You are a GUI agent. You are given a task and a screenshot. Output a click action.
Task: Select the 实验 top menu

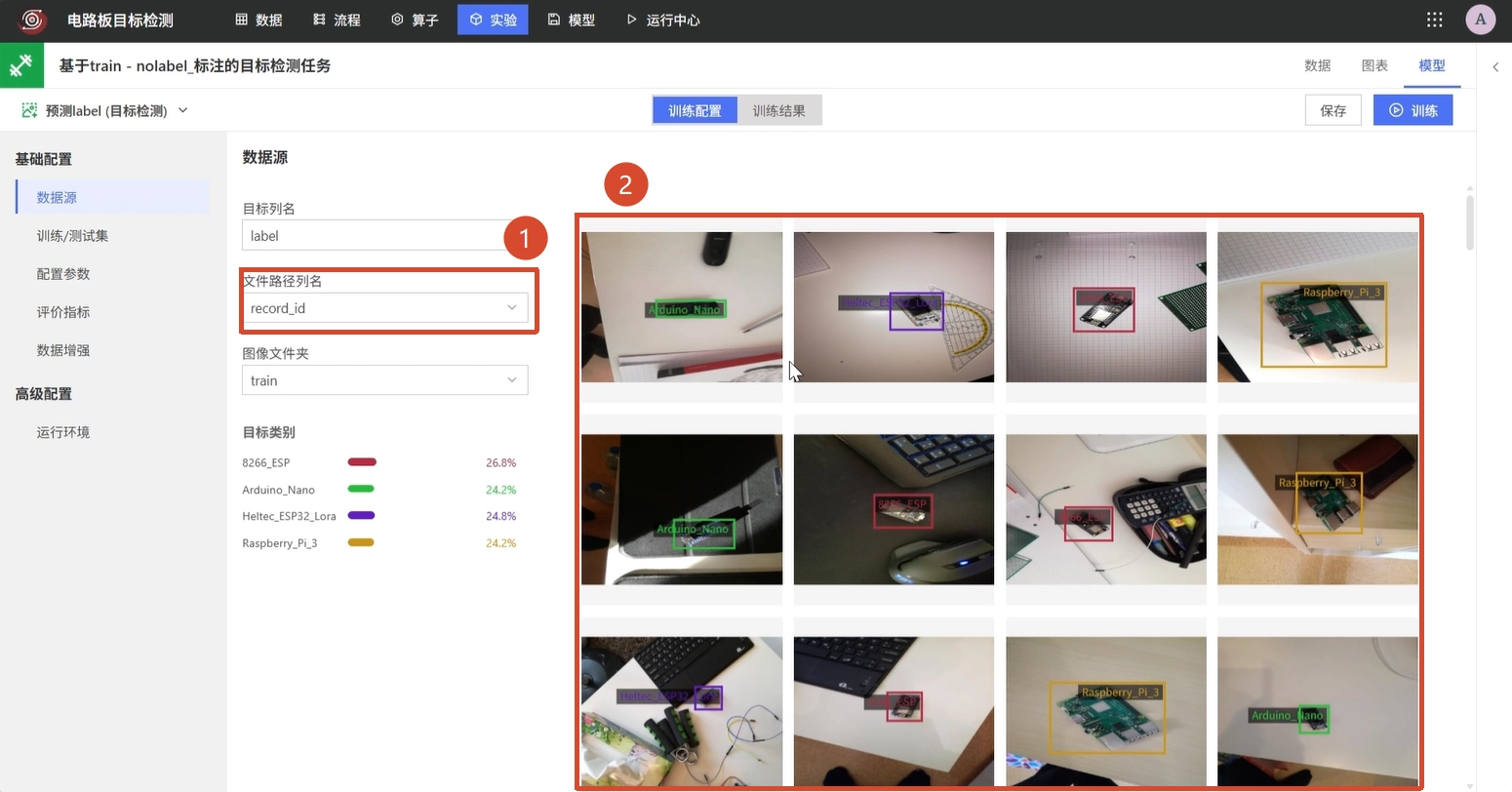[x=493, y=20]
